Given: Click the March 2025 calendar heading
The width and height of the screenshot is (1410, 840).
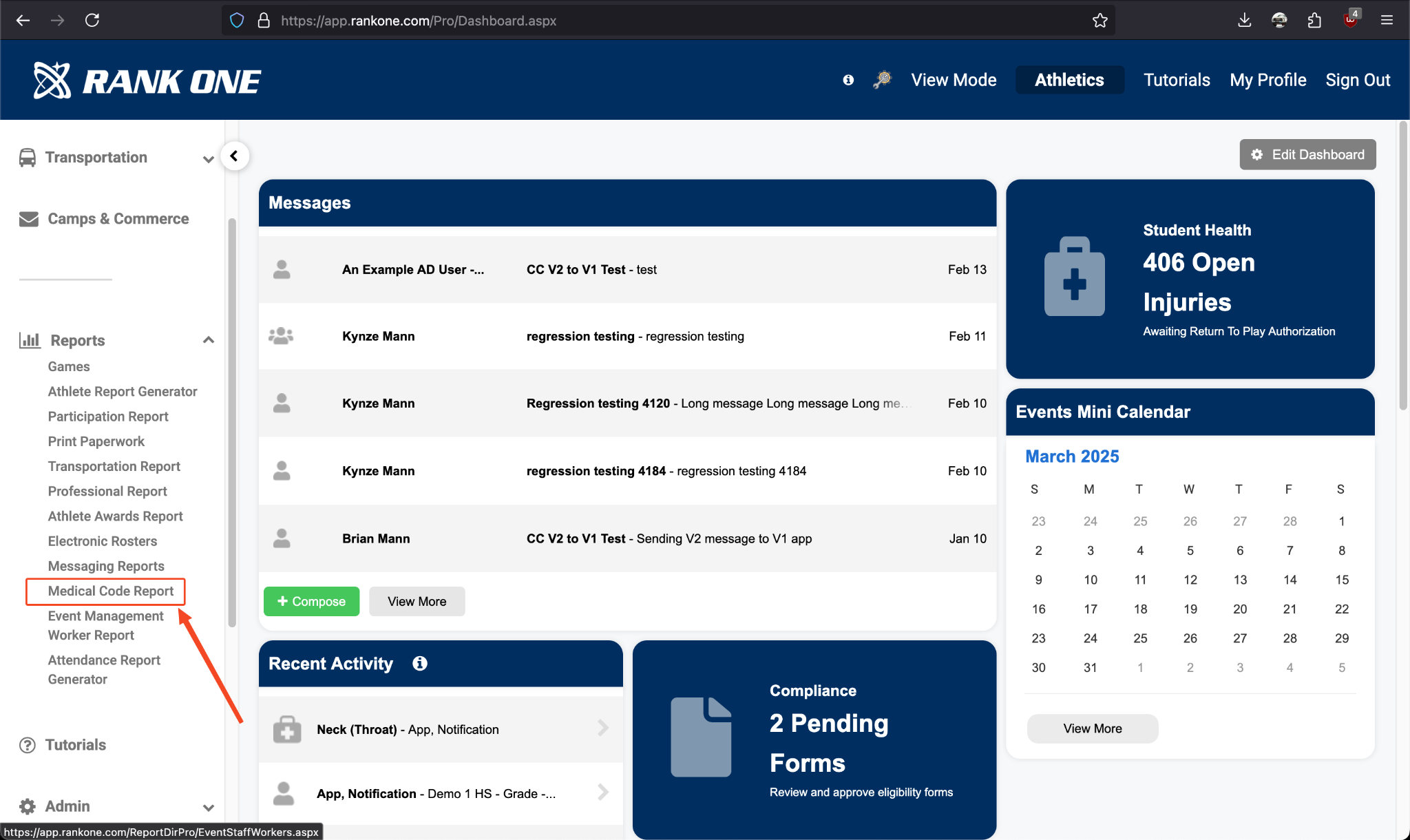Looking at the screenshot, I should [x=1072, y=456].
